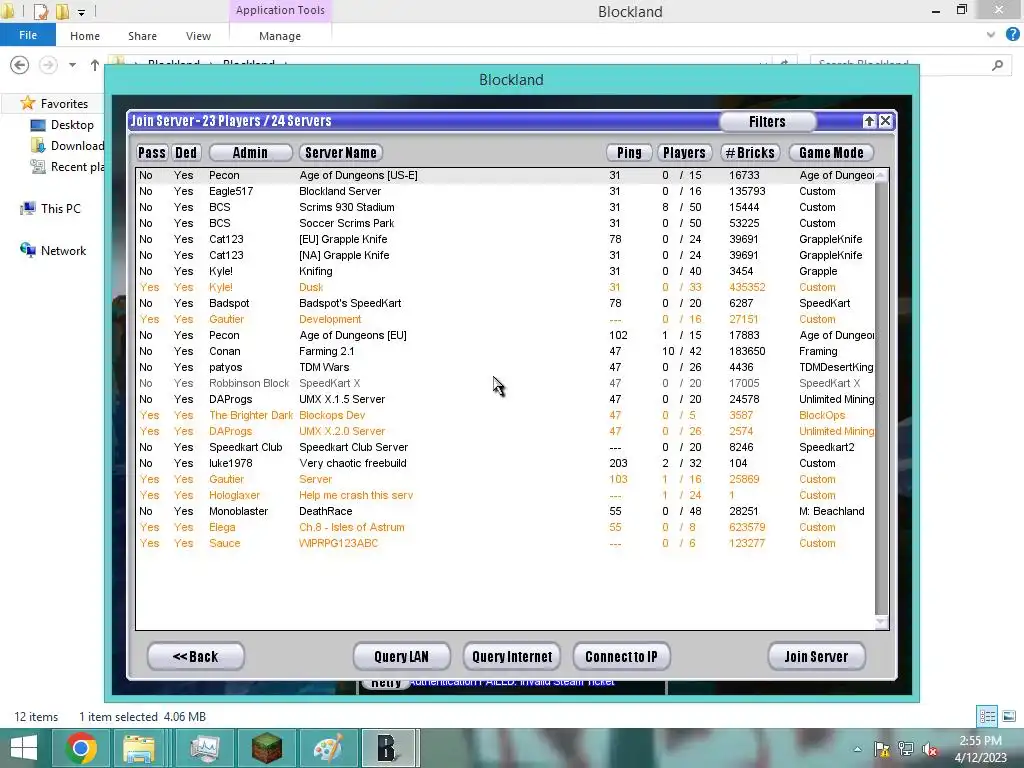1024x768 pixels.
Task: Select Badspot's SpeedKart server row
Action: click(x=505, y=303)
